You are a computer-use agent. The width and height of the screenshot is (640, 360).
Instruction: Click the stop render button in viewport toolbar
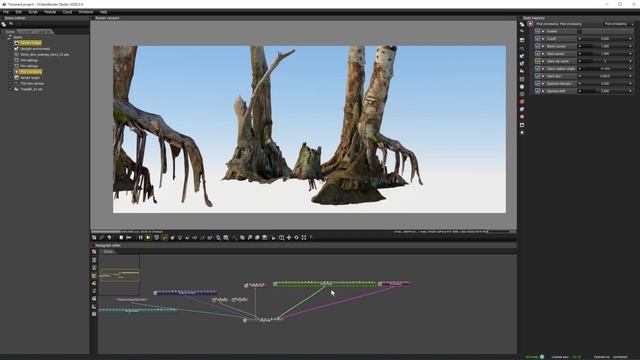[121, 238]
